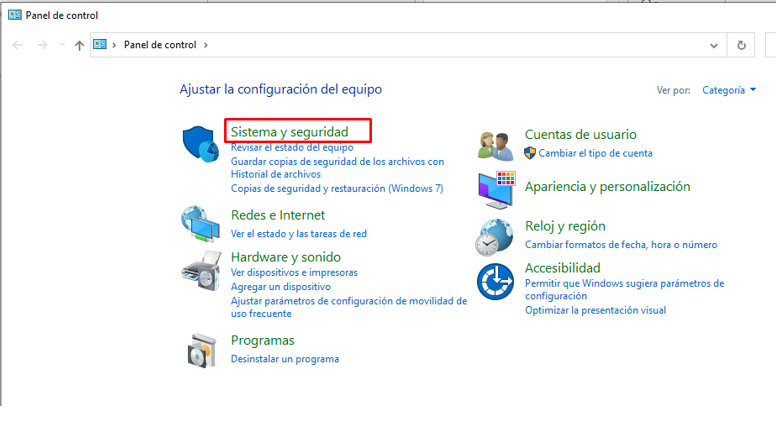
Task: Click Panel de control breadcrumb in address bar
Action: tap(159, 45)
